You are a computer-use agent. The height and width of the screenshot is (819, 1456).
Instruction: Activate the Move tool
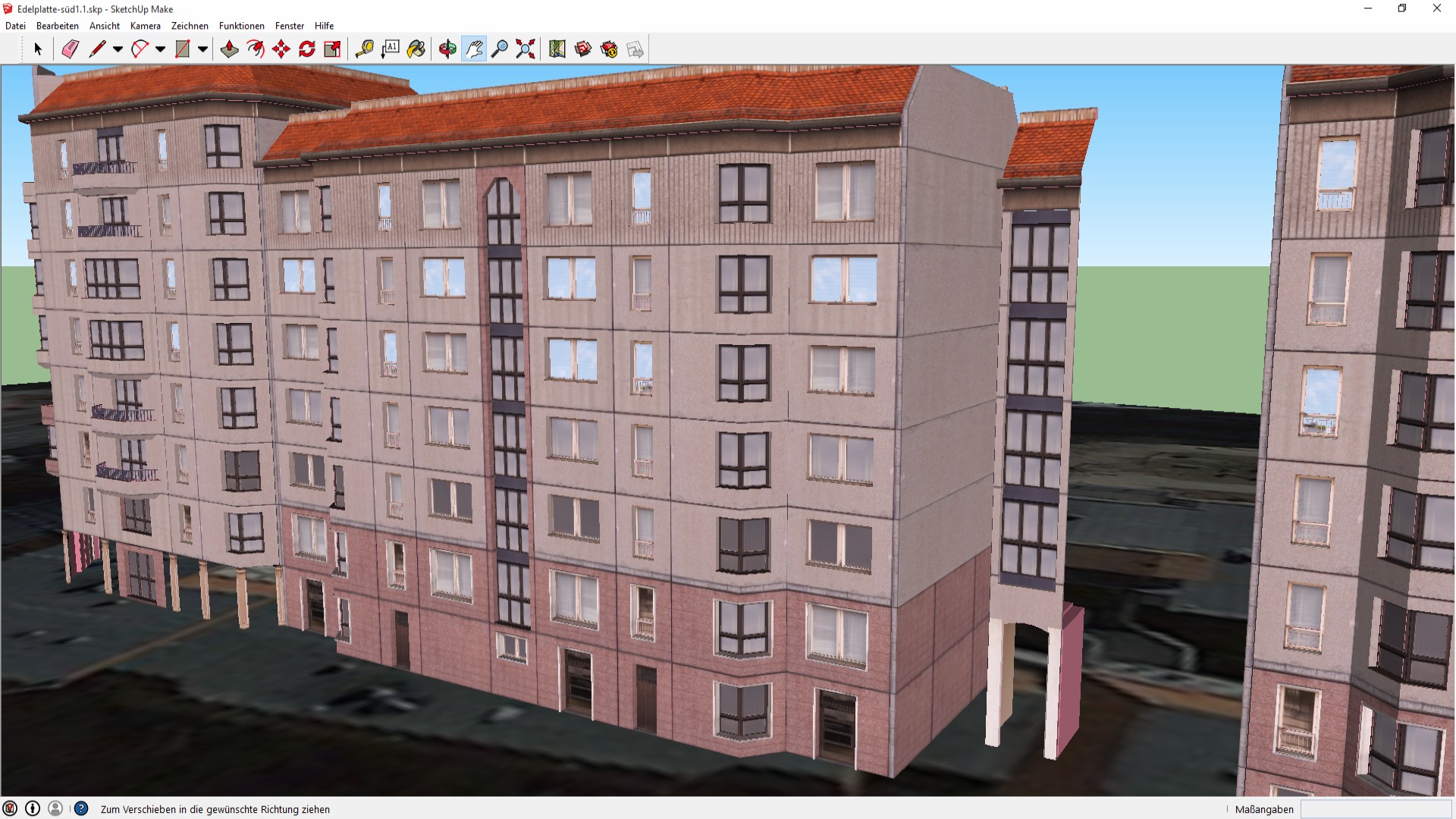pos(281,49)
